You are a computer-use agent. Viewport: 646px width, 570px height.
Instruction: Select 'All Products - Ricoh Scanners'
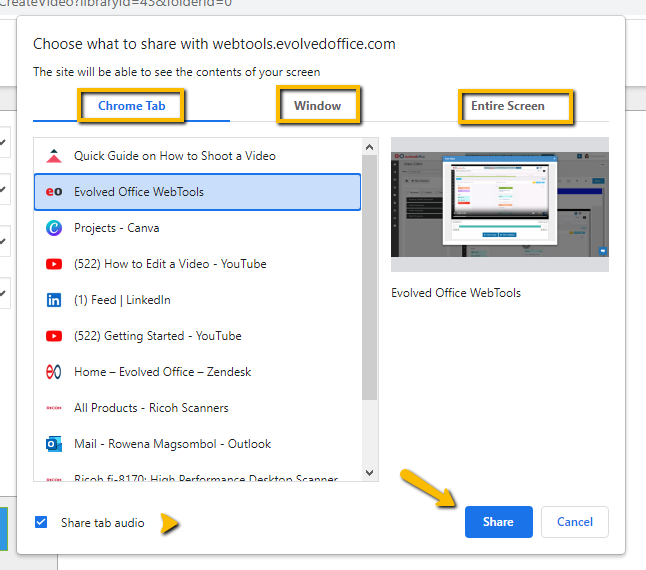[x=197, y=408]
